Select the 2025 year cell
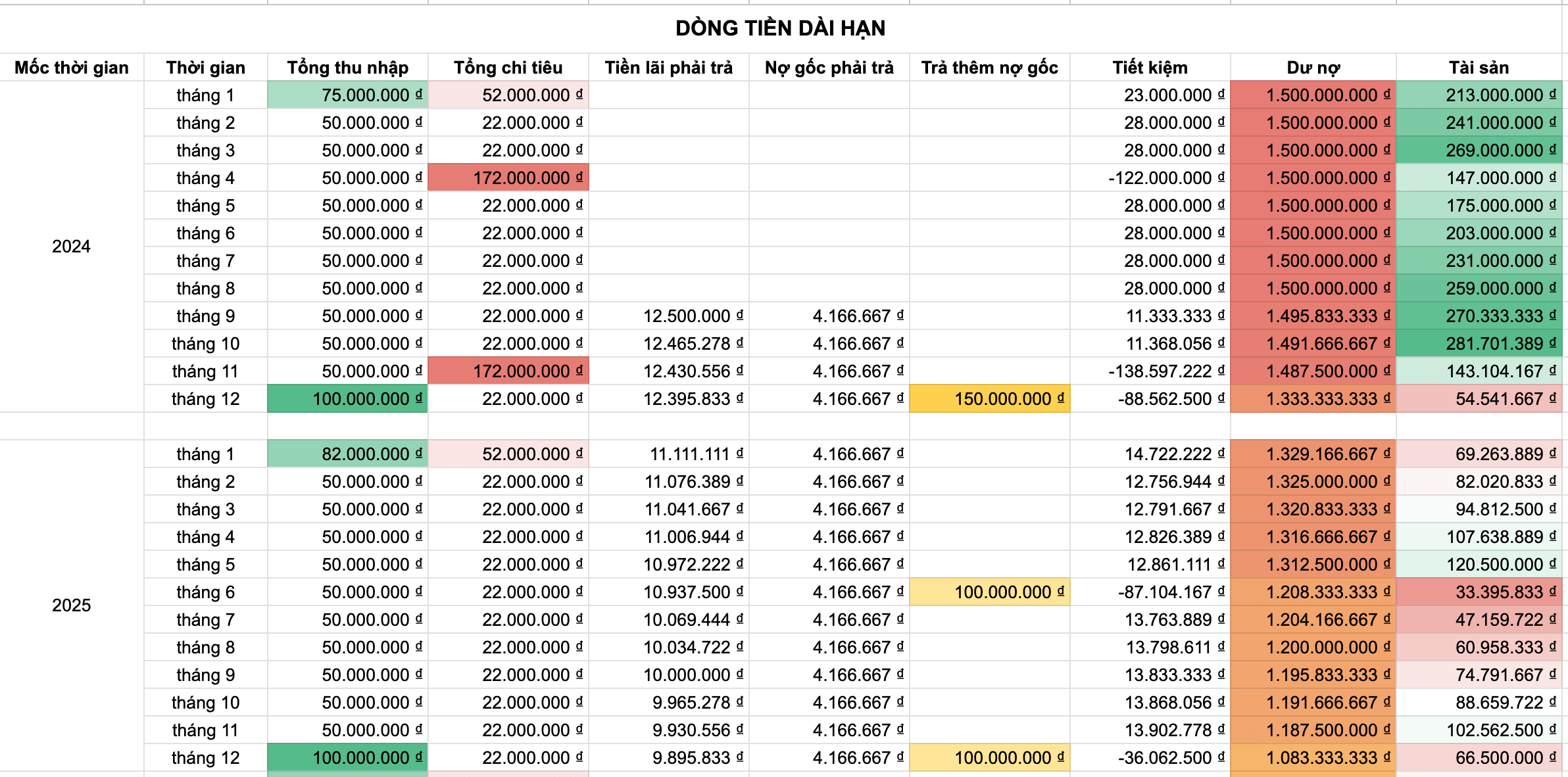 coord(72,605)
